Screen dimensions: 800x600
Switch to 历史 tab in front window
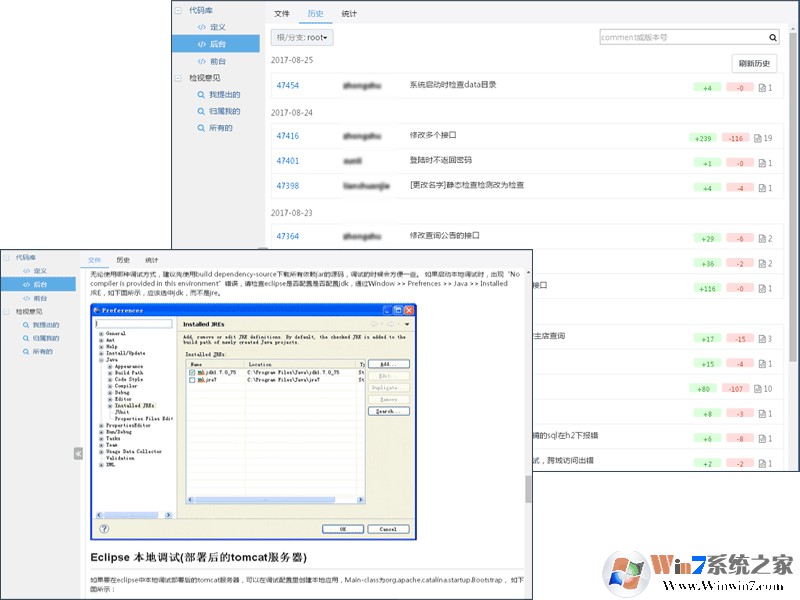pyautogui.click(x=123, y=259)
